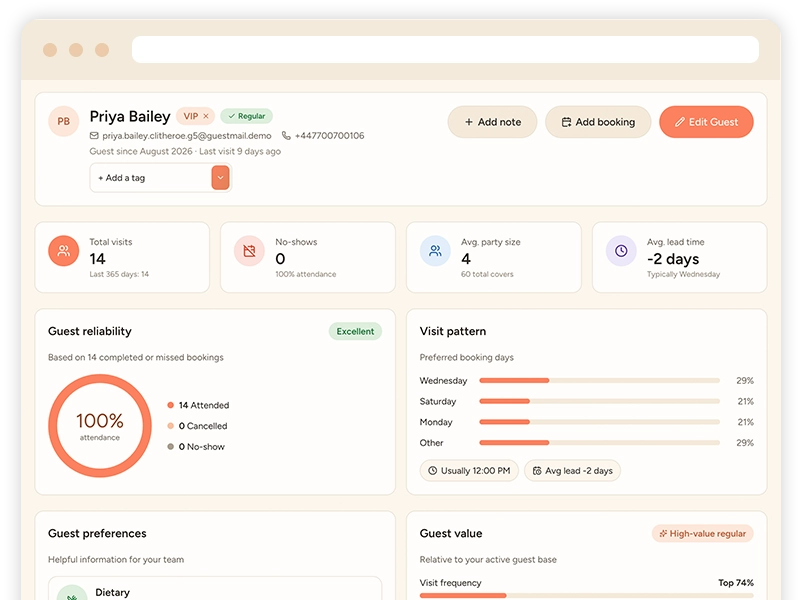Image resolution: width=800 pixels, height=600 pixels.
Task: Click the calendar icon in Add booking
Action: (x=566, y=122)
